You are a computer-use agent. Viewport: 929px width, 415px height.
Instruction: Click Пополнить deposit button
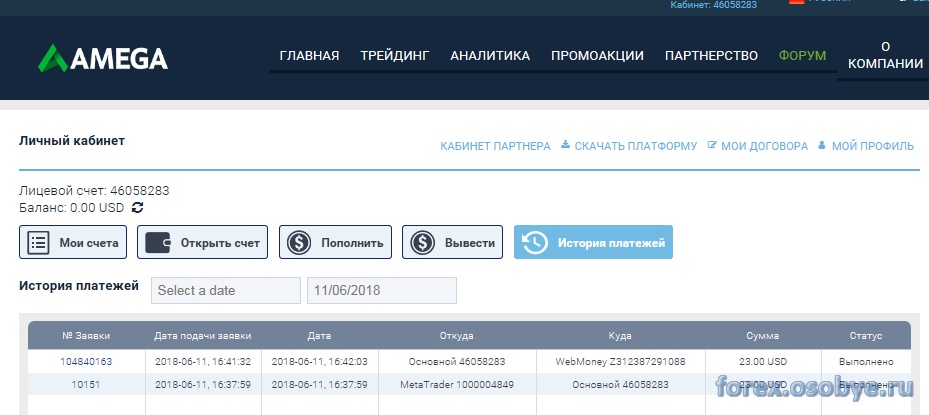335,242
